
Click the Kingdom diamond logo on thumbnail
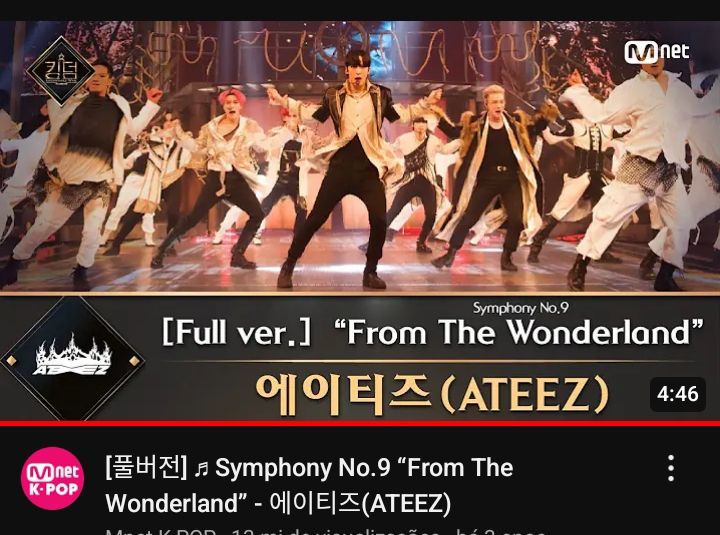click(x=61, y=71)
